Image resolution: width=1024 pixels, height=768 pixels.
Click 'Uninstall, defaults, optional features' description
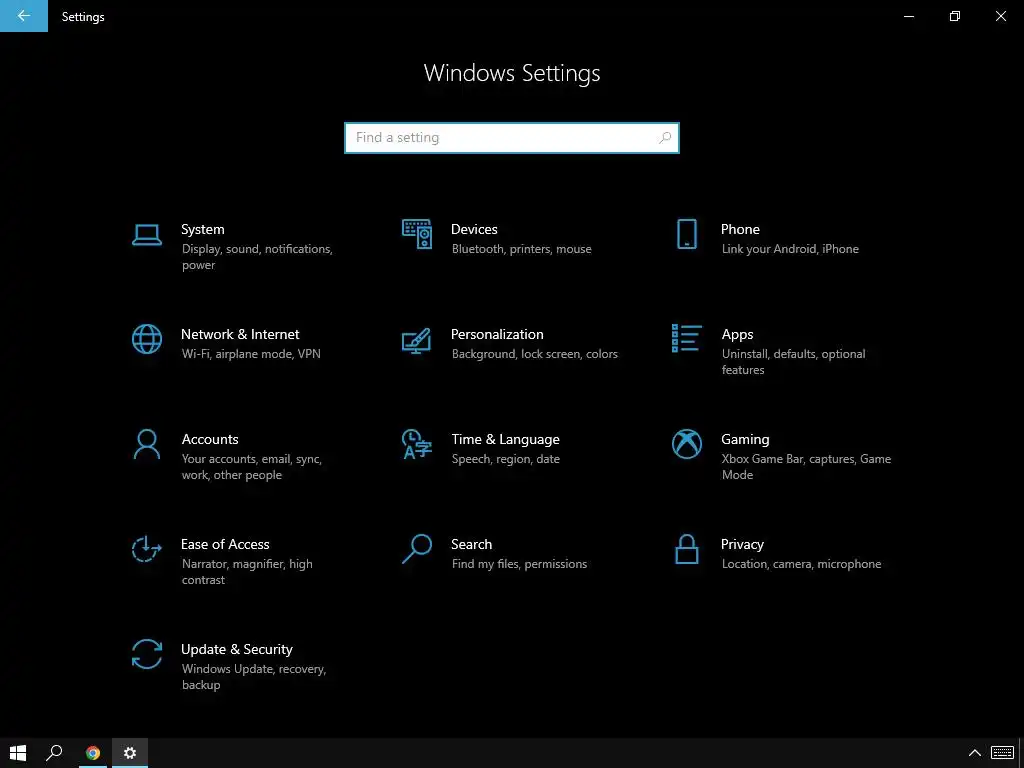[x=793, y=362]
